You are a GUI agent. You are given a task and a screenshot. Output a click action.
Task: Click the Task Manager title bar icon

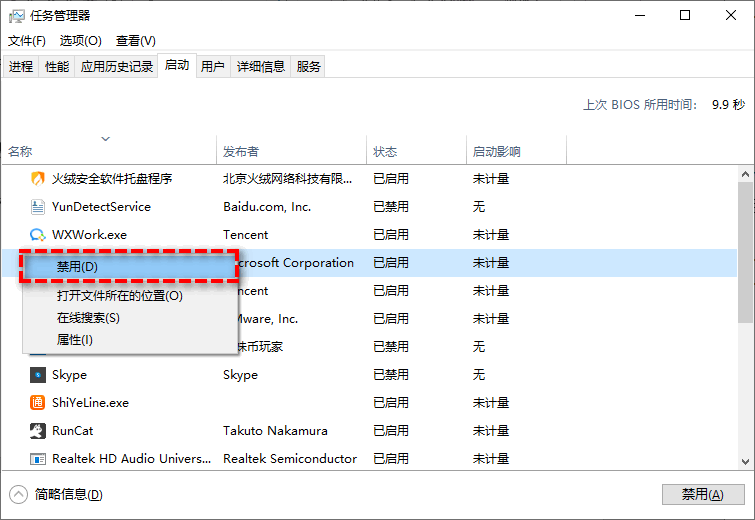pos(16,16)
